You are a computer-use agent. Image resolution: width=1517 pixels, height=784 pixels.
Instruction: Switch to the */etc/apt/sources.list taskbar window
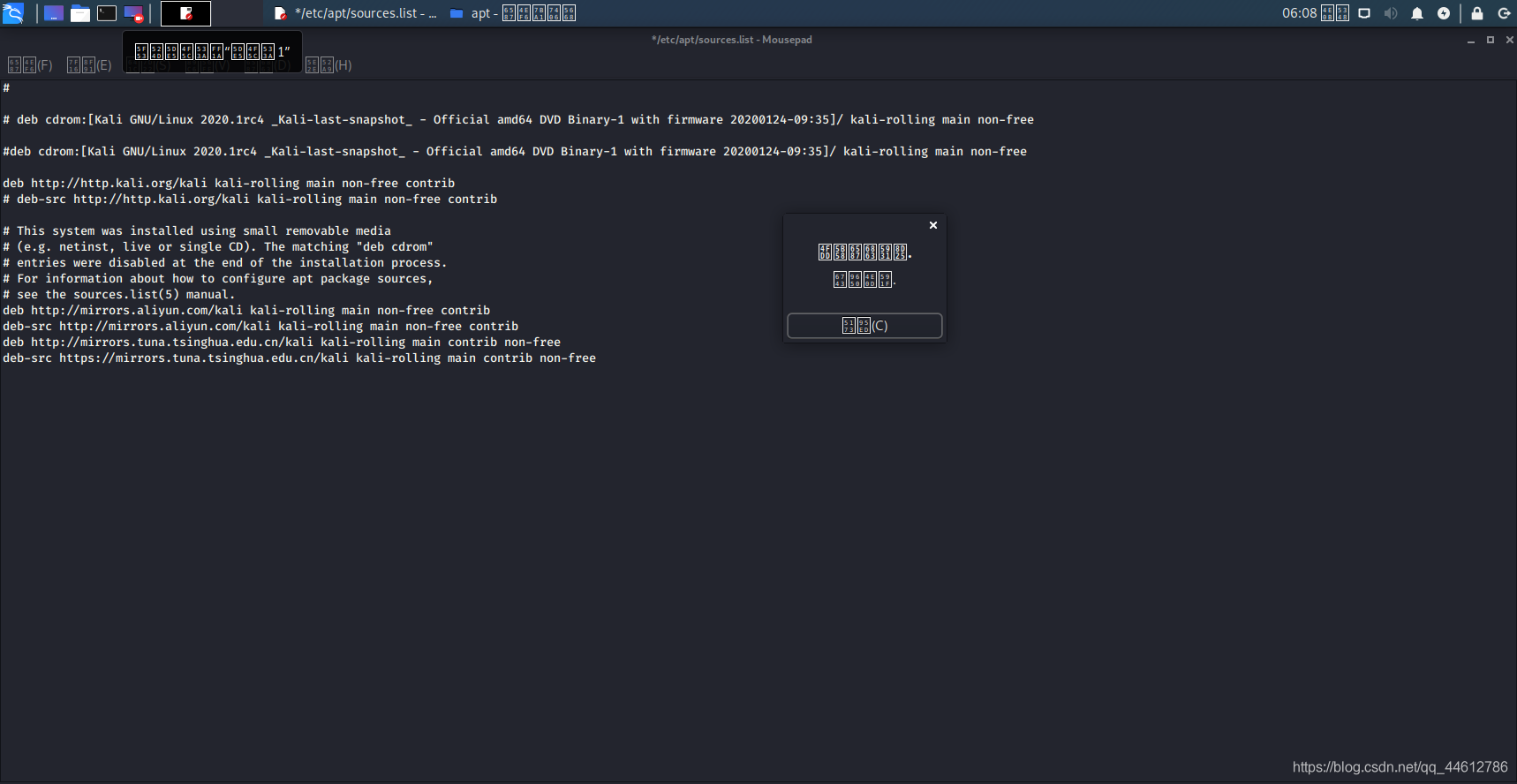click(x=355, y=13)
